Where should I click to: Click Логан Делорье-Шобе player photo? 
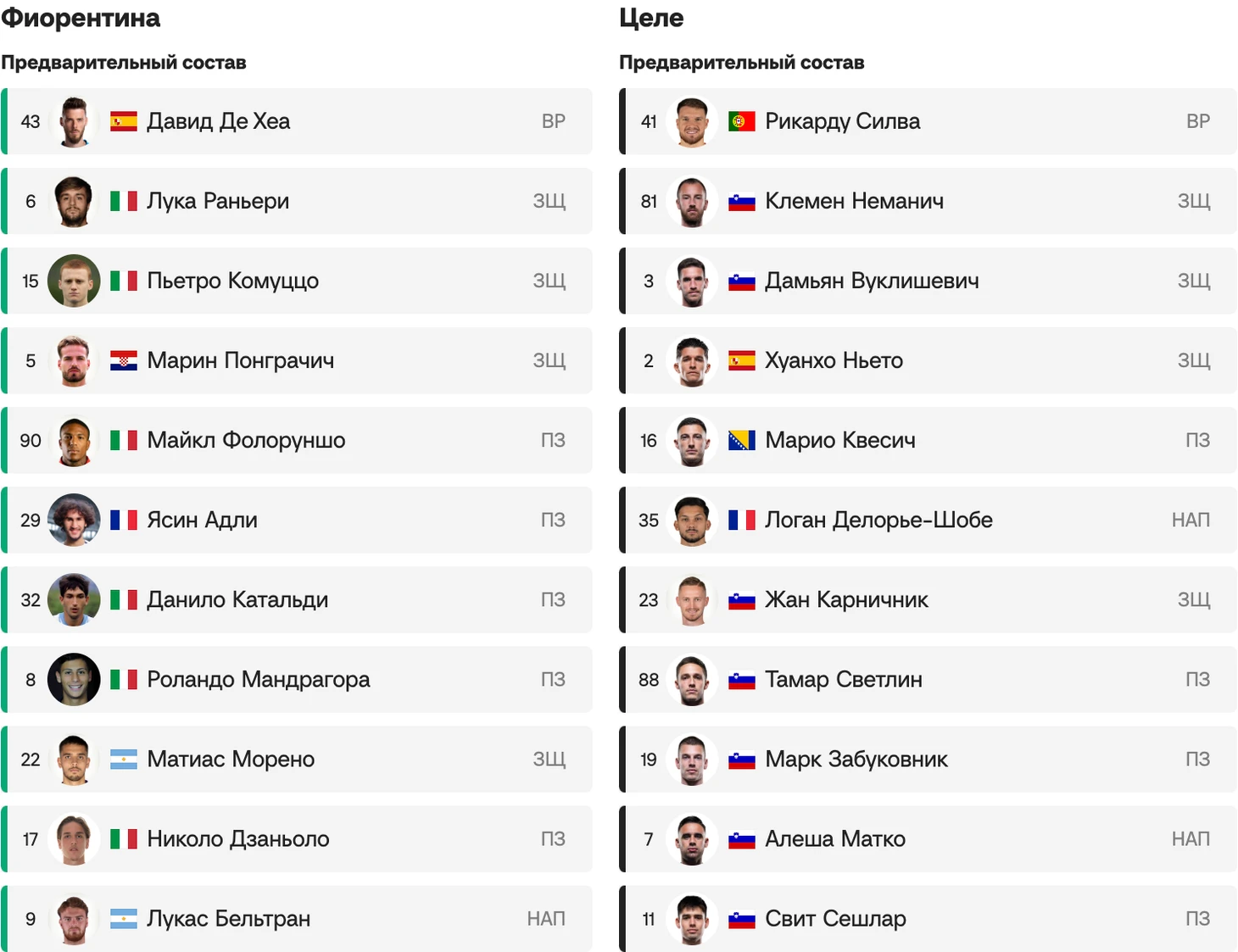(692, 520)
